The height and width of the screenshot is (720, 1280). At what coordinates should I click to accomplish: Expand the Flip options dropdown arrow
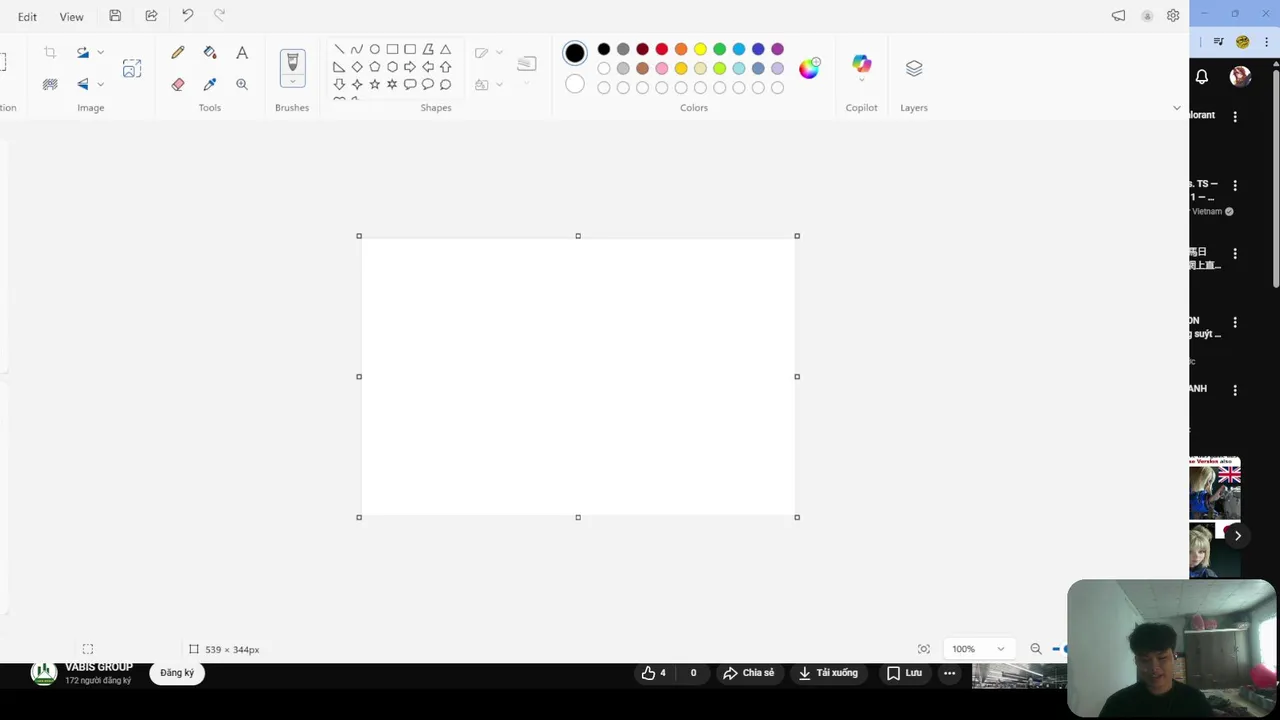[x=100, y=84]
